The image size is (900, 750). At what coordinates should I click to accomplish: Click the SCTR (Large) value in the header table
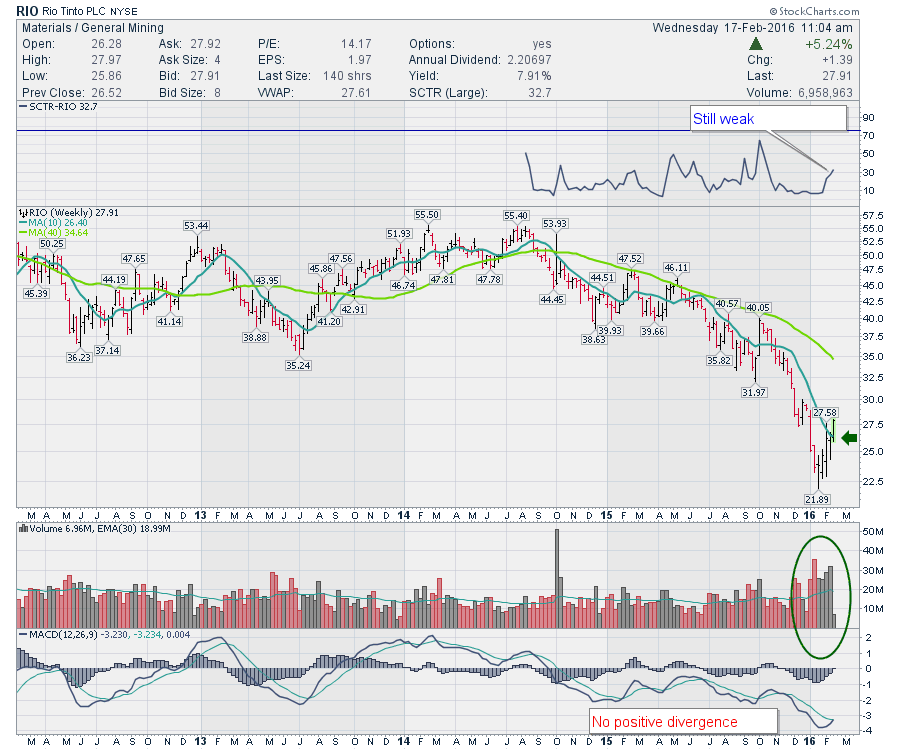click(540, 93)
